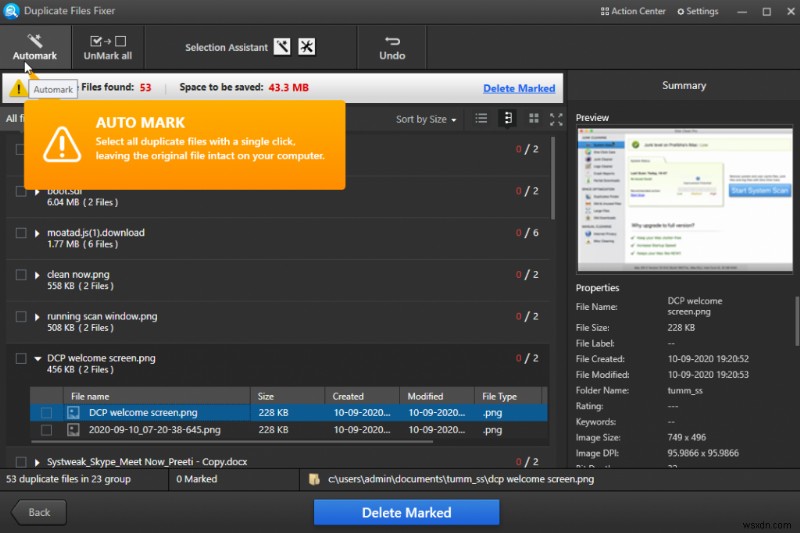Open Selection Assistant wand icon

[282, 46]
